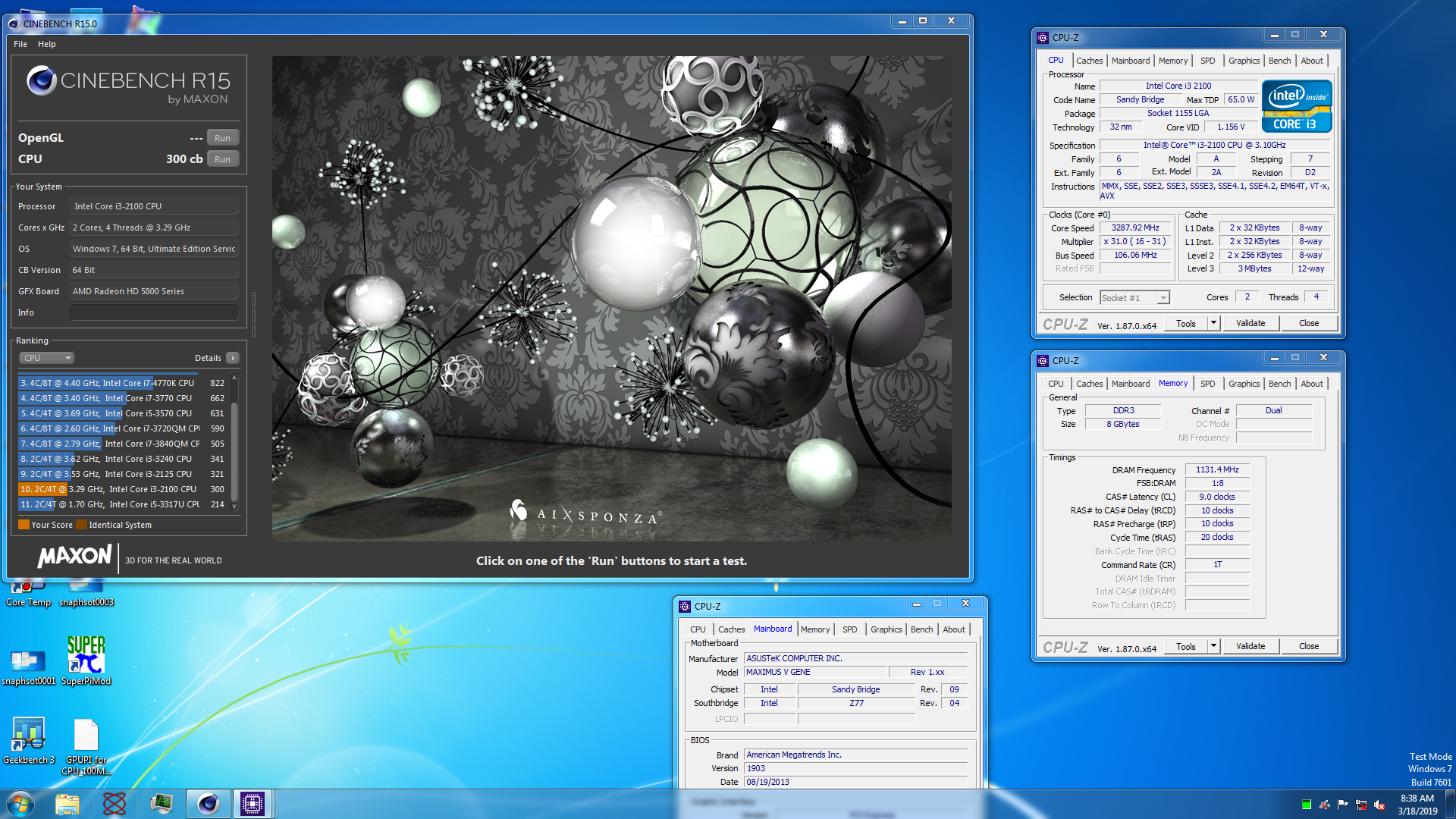
Task: Open the File menu in Cinebench
Action: click(x=20, y=44)
